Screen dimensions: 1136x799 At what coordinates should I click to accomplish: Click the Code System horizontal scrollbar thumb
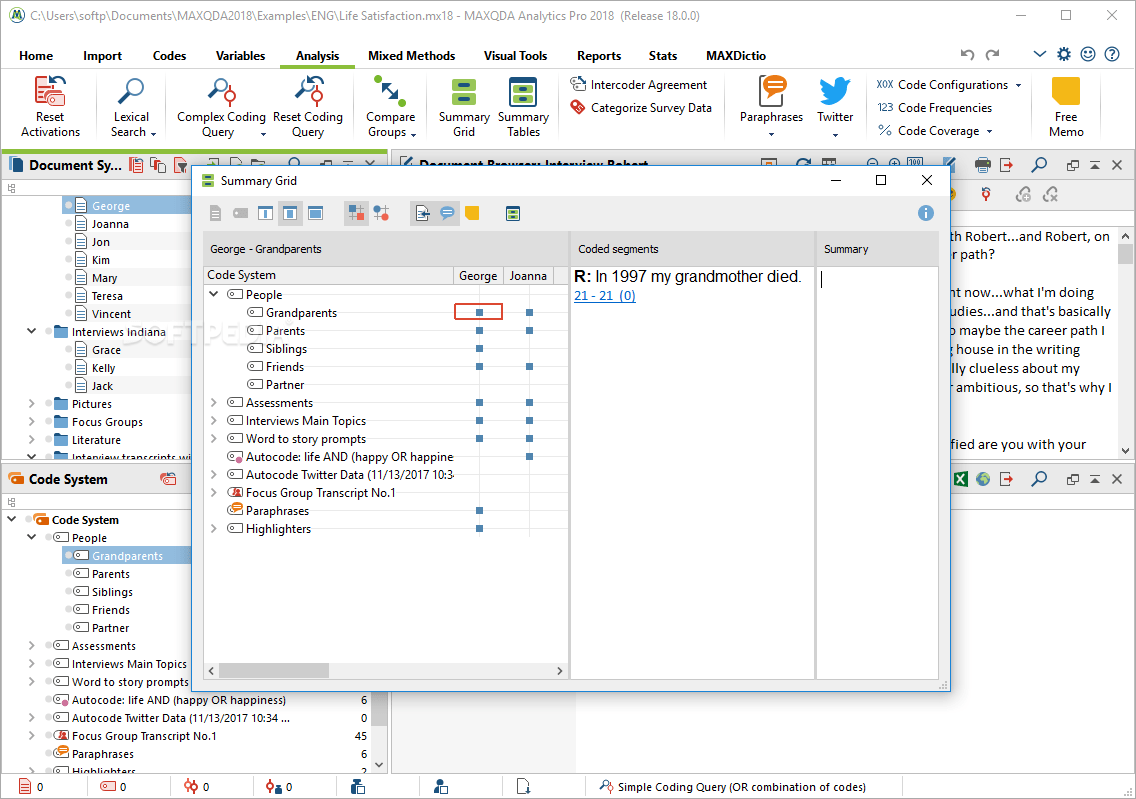tap(274, 671)
